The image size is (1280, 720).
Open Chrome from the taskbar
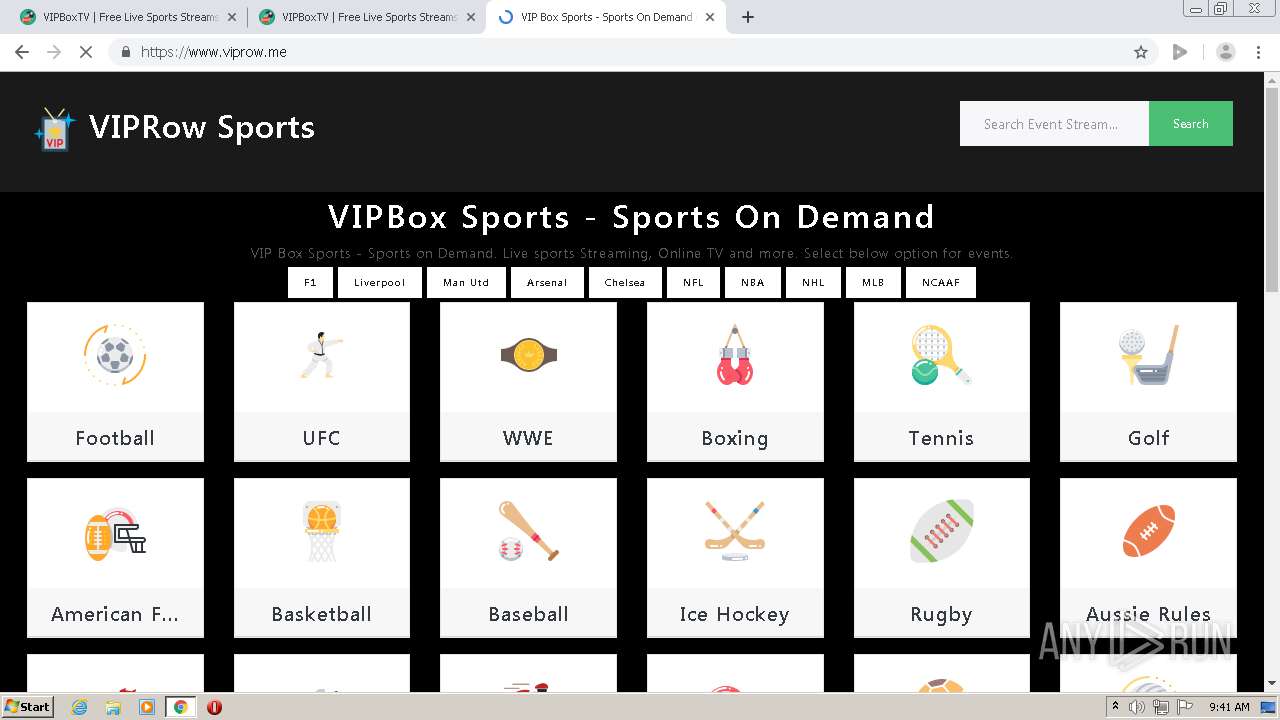click(x=180, y=707)
